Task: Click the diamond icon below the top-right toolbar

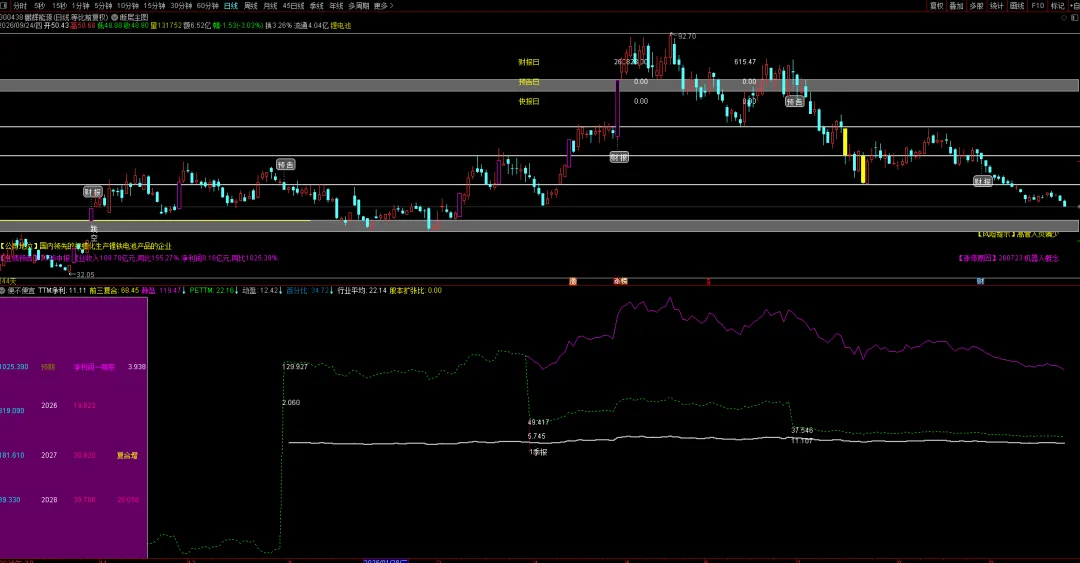Action: click(1064, 17)
